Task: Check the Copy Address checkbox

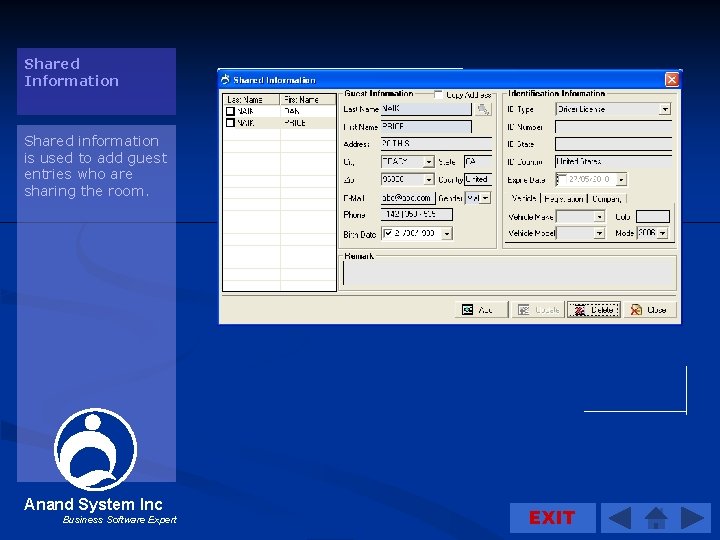Action: [x=439, y=95]
